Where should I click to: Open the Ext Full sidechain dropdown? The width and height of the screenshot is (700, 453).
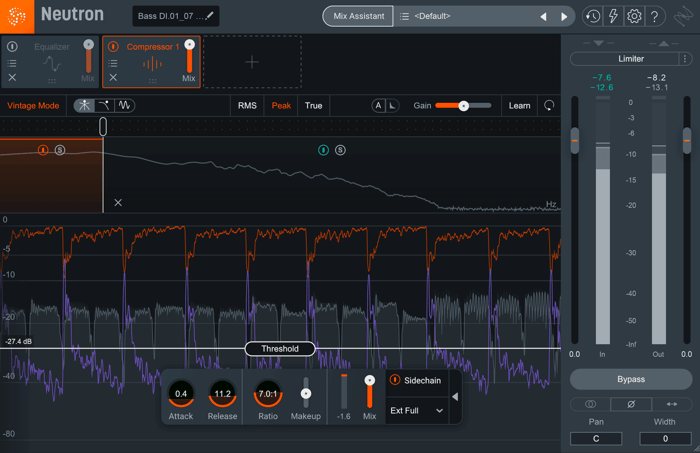pos(417,411)
